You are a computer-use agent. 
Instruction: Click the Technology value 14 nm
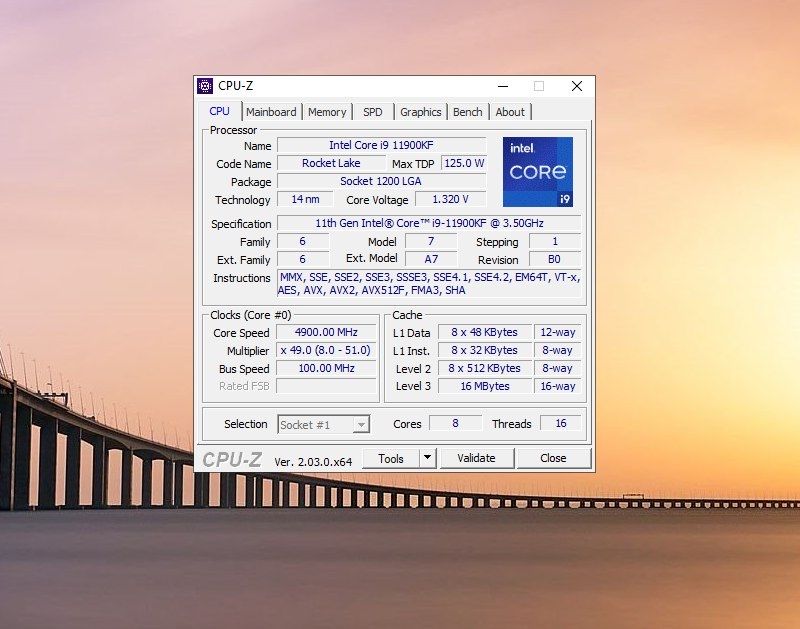pos(305,199)
